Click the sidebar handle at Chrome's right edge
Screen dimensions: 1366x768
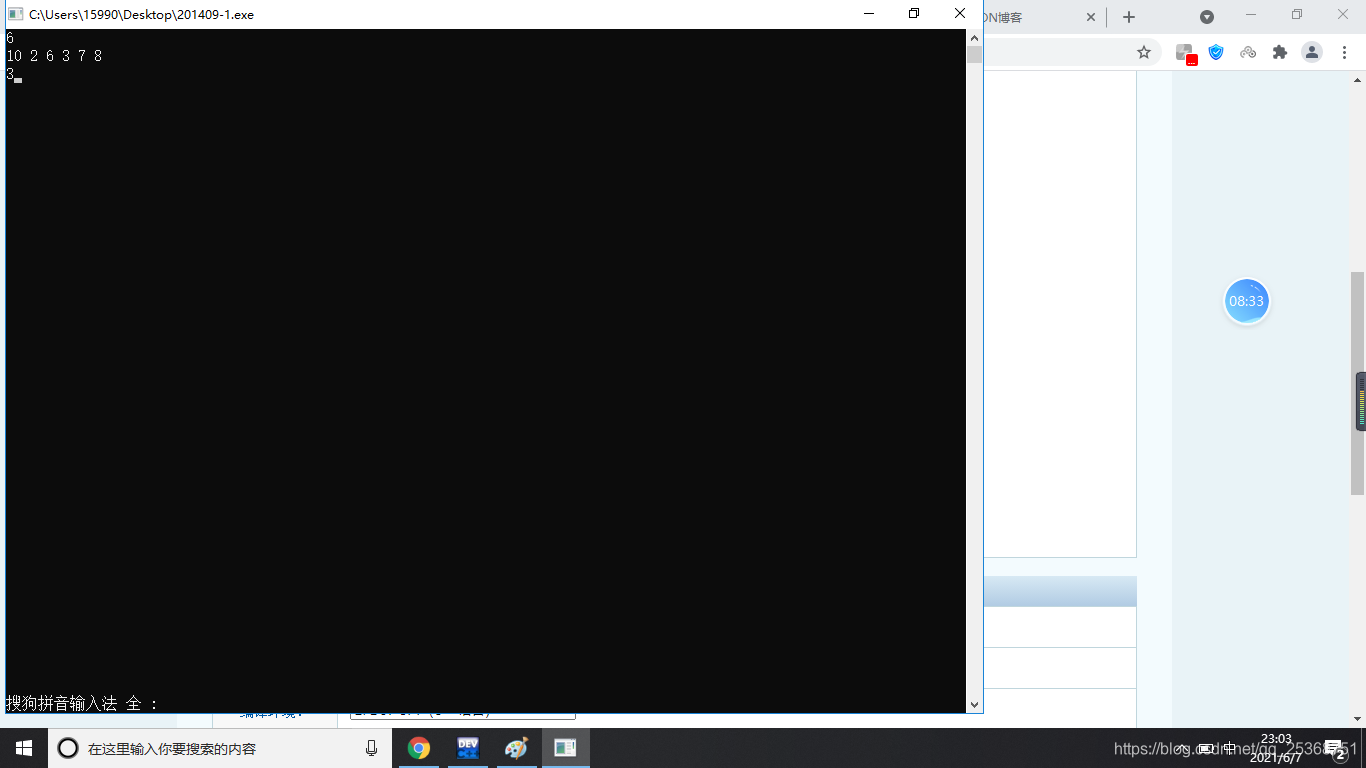coord(1361,401)
